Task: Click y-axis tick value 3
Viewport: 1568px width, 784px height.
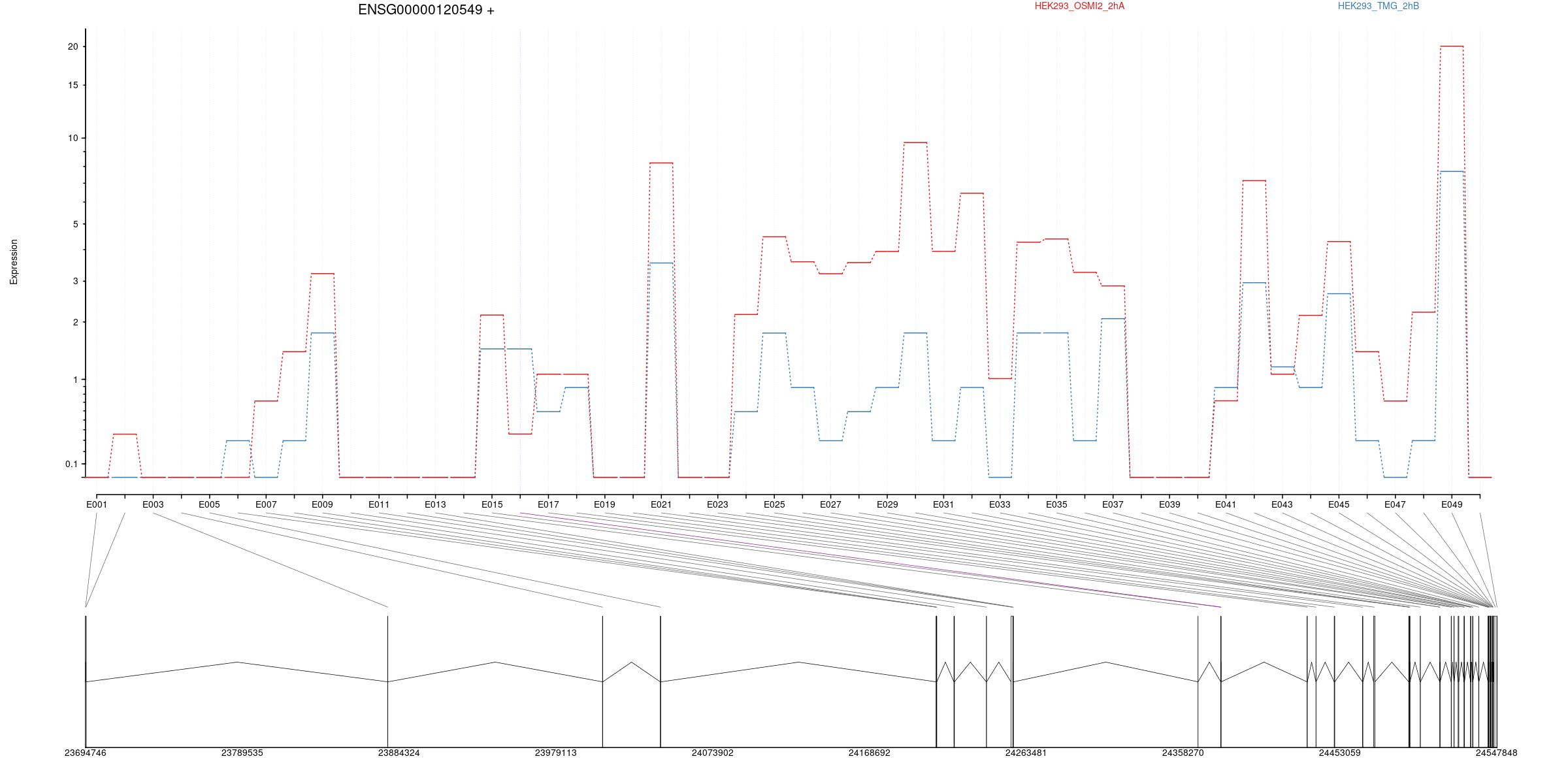Action: pos(75,281)
